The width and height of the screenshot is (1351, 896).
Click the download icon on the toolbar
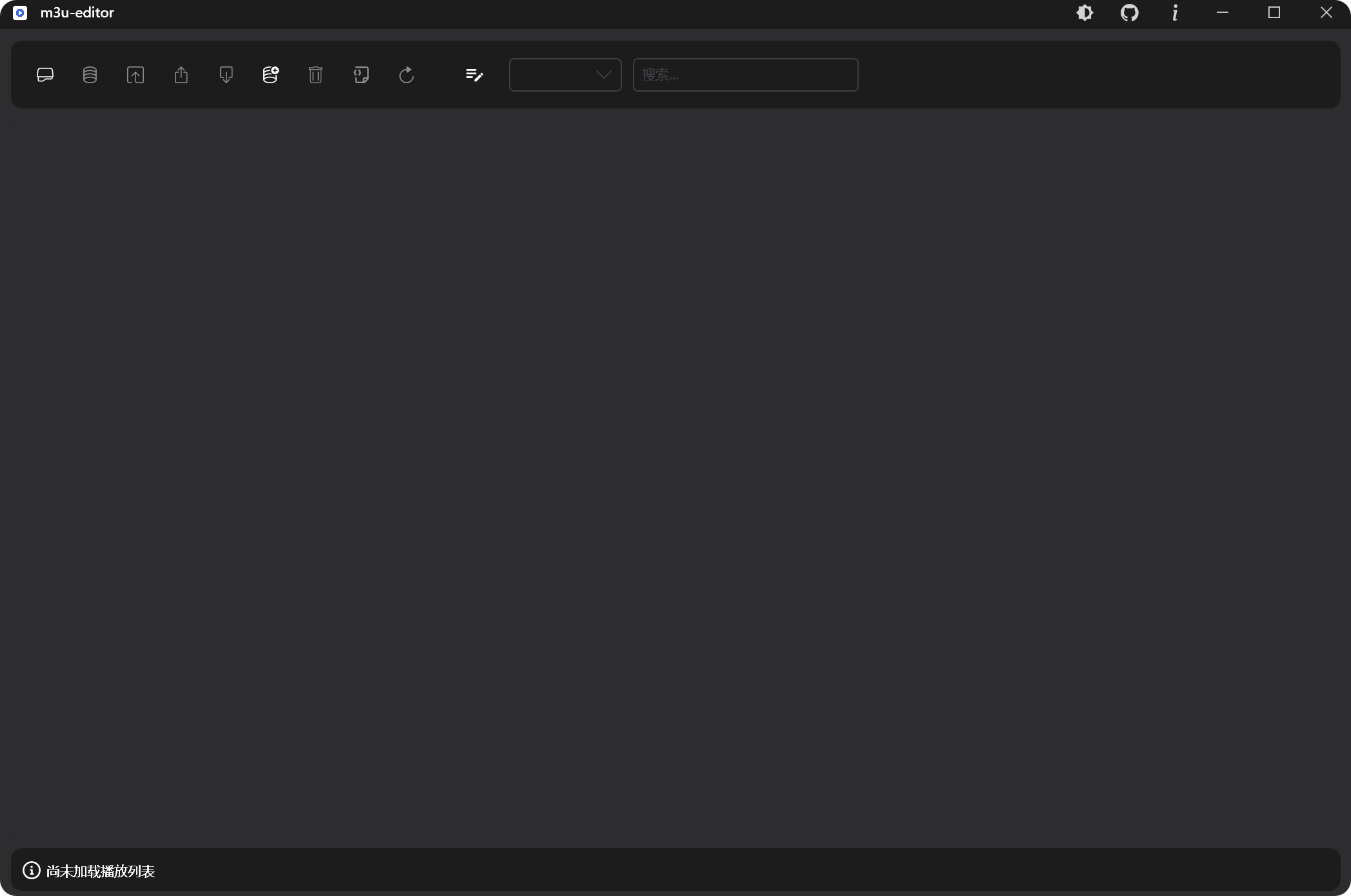pos(225,74)
